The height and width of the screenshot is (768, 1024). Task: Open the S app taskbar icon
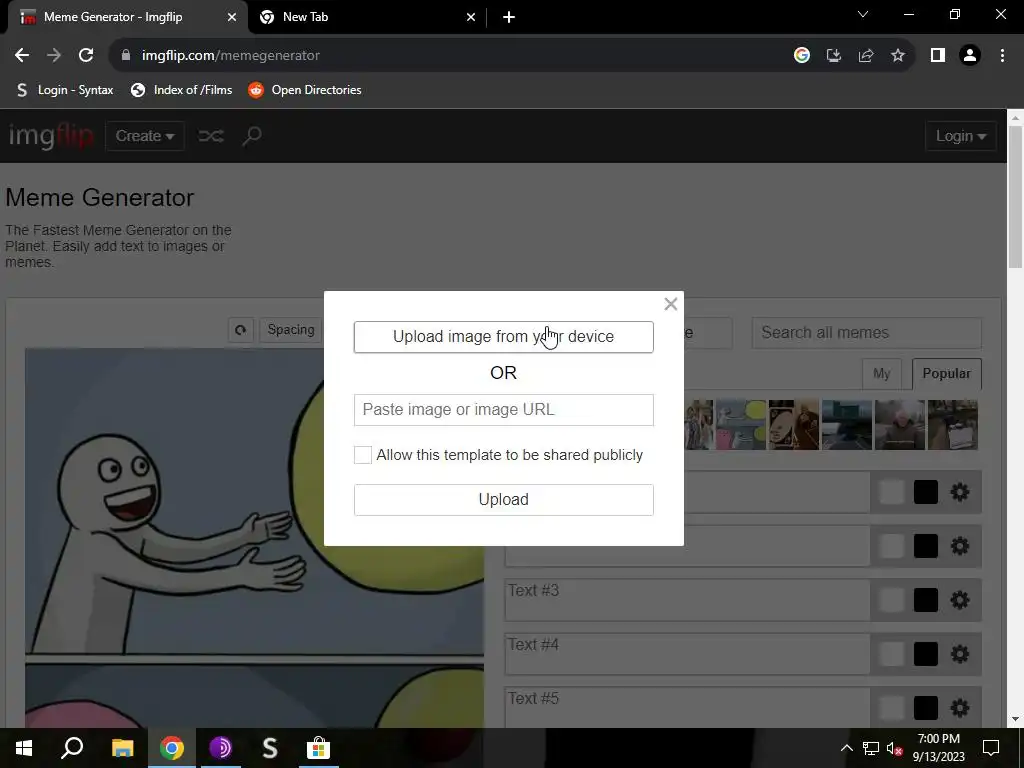click(270, 748)
